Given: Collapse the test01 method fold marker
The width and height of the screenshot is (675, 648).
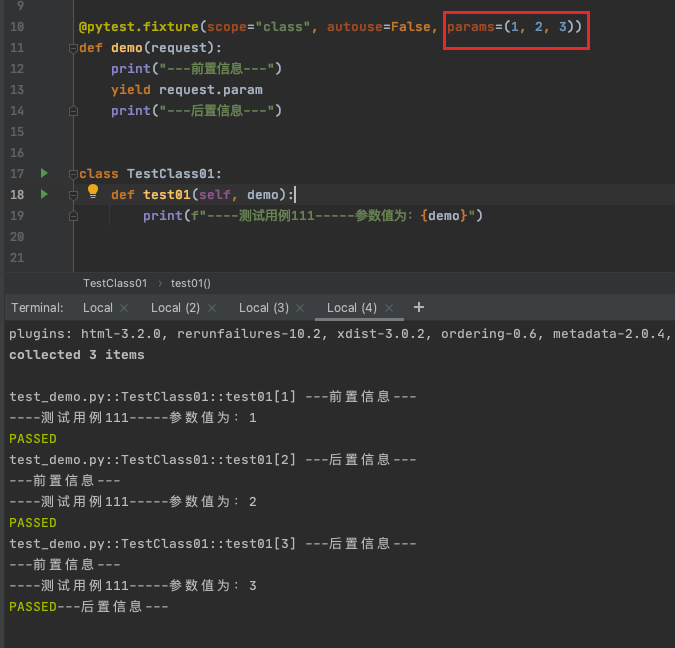Looking at the screenshot, I should point(73,195).
